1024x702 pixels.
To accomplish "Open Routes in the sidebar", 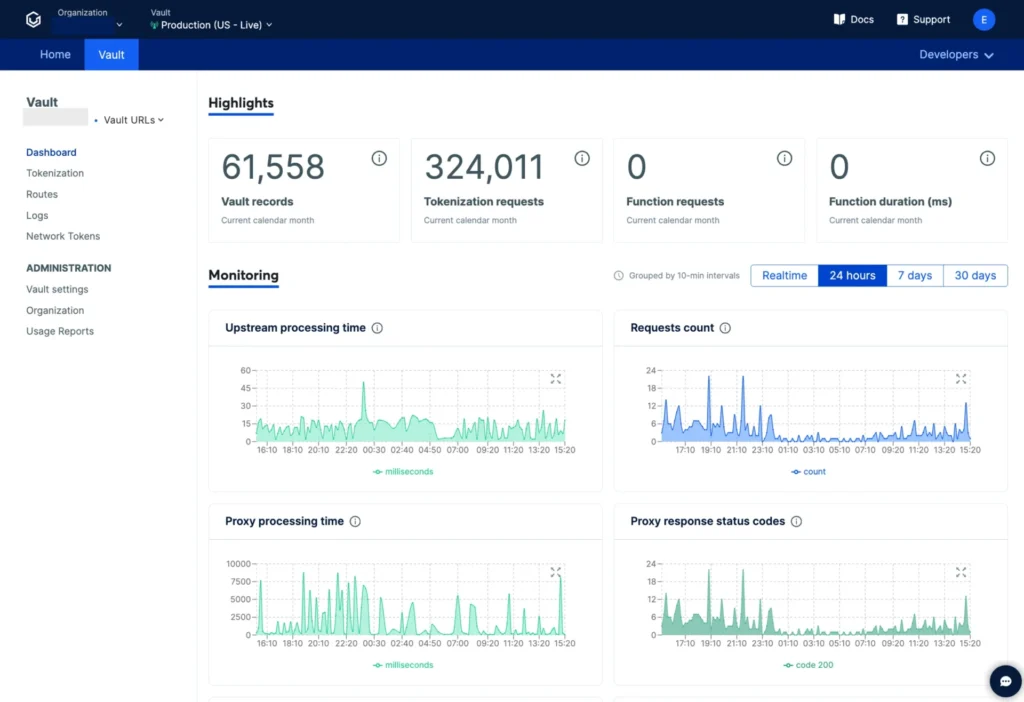I will pos(42,194).
